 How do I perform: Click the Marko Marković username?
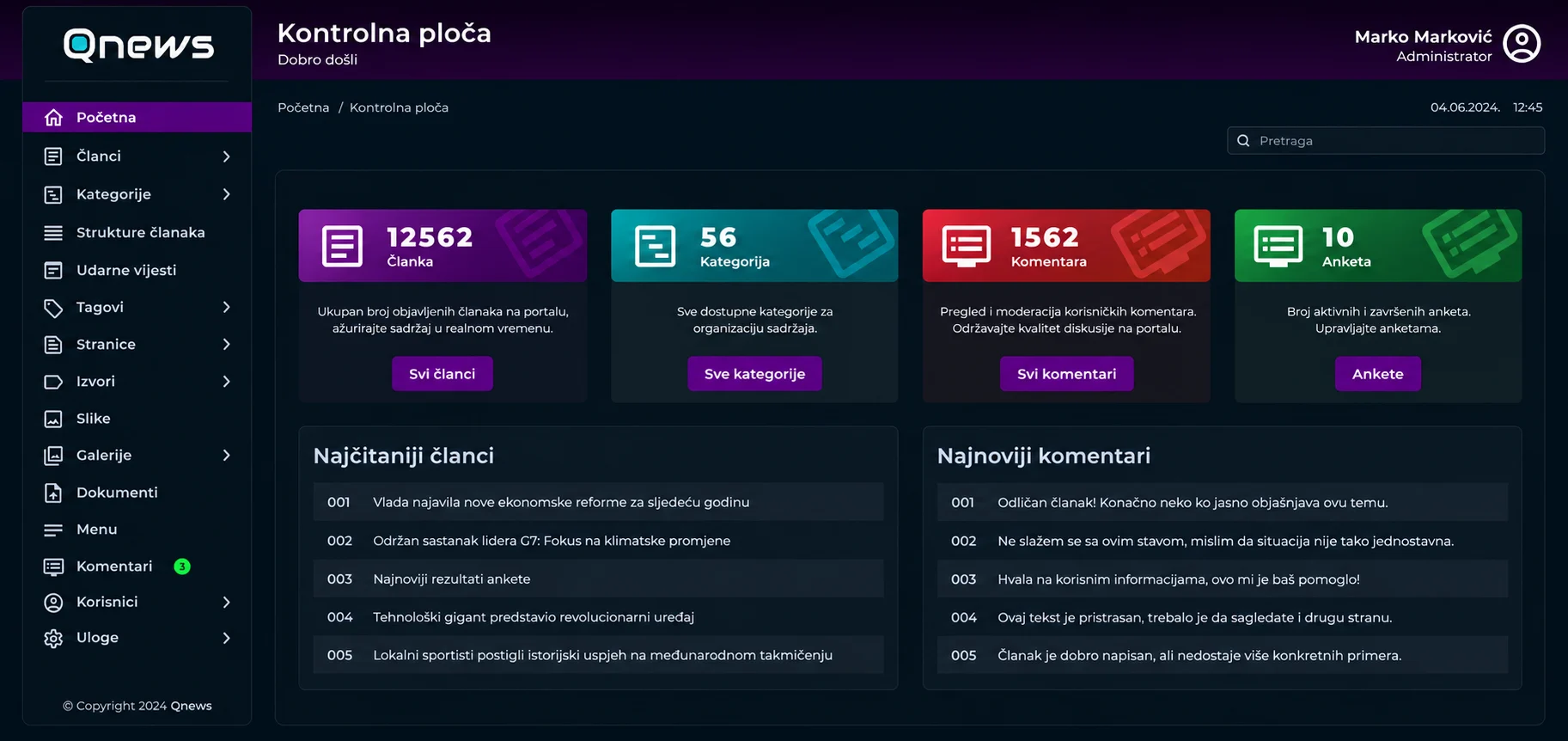tap(1423, 37)
